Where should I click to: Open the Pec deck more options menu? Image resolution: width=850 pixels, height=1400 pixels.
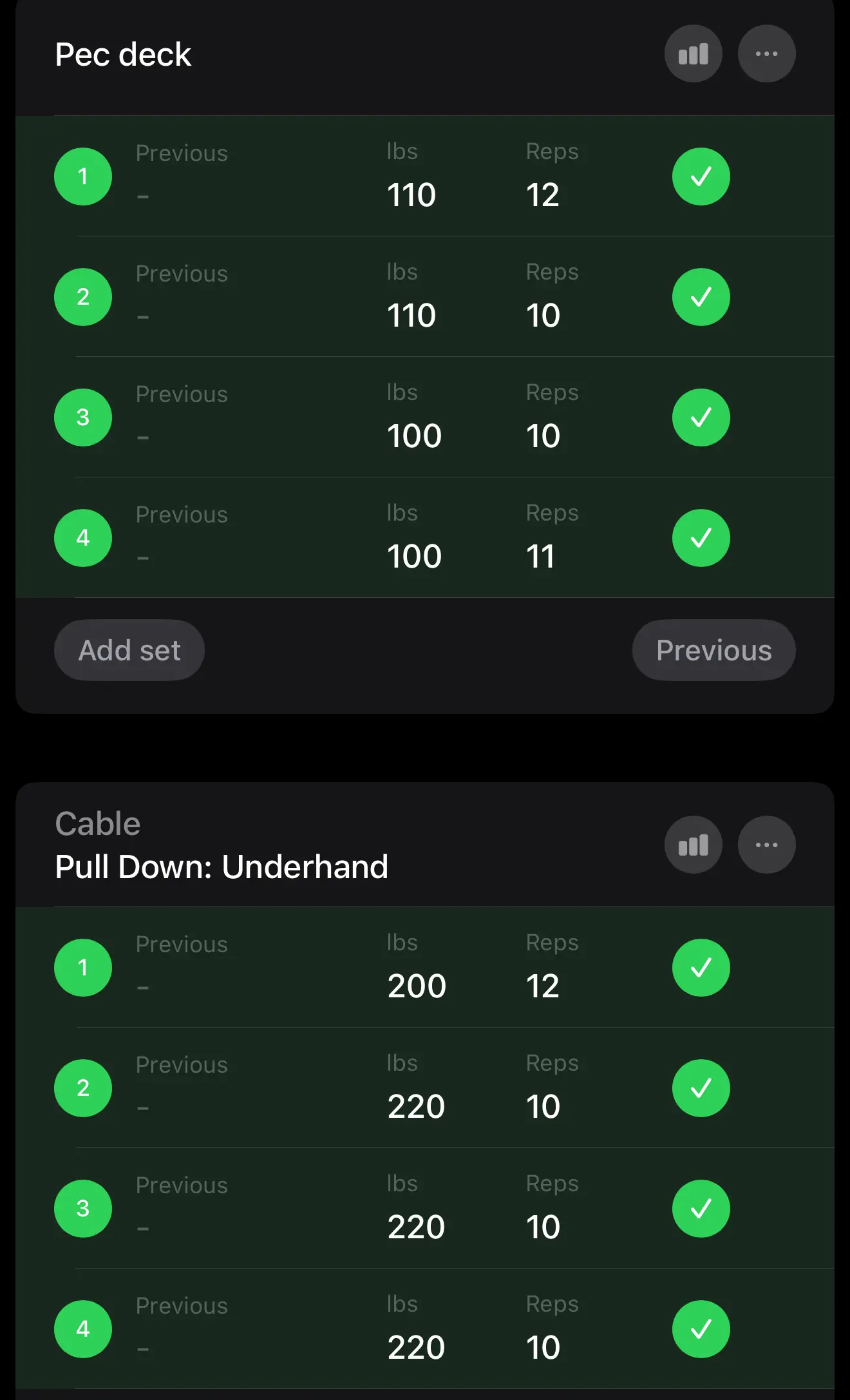tap(766, 54)
